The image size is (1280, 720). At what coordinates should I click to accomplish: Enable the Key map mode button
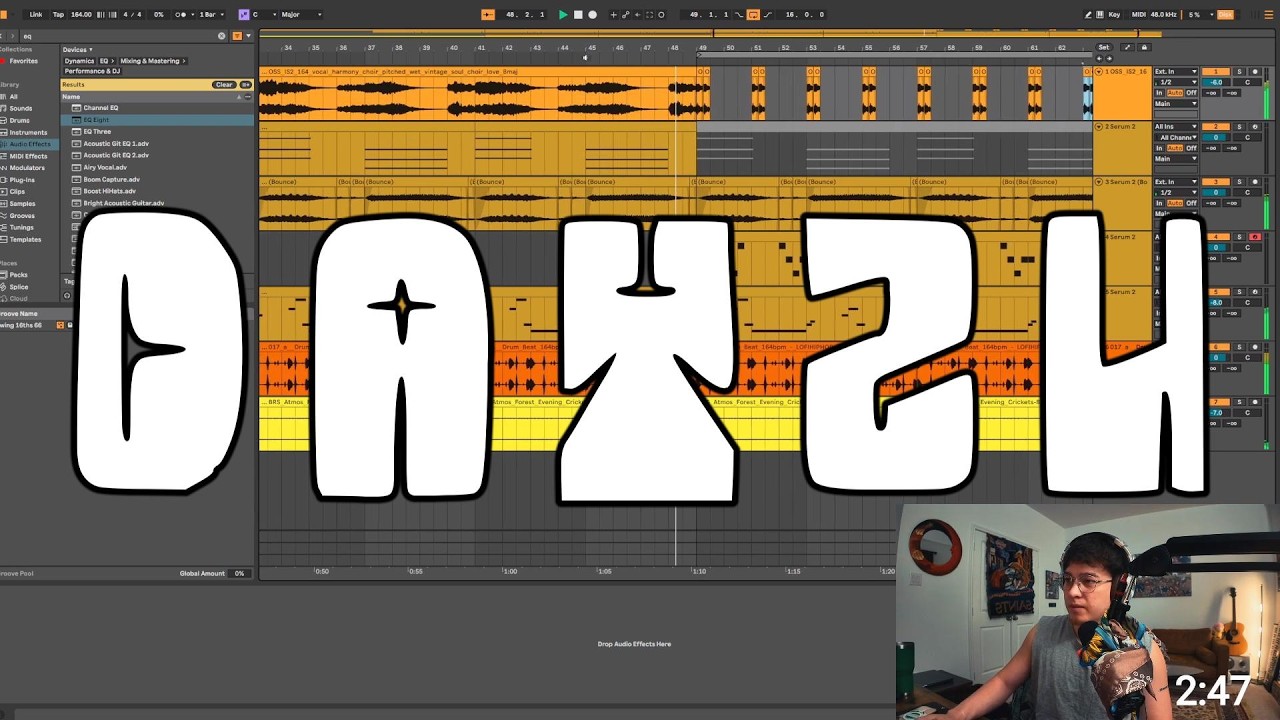(x=1114, y=15)
